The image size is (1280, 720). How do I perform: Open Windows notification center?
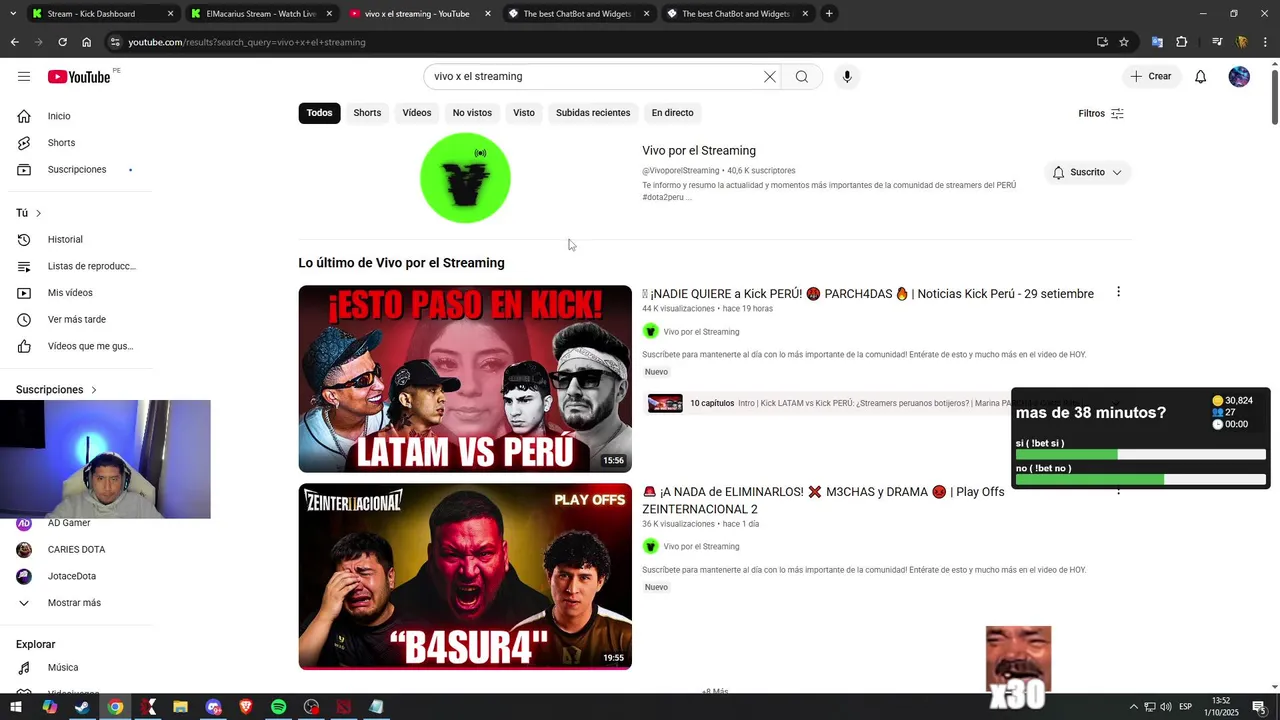coord(1258,707)
